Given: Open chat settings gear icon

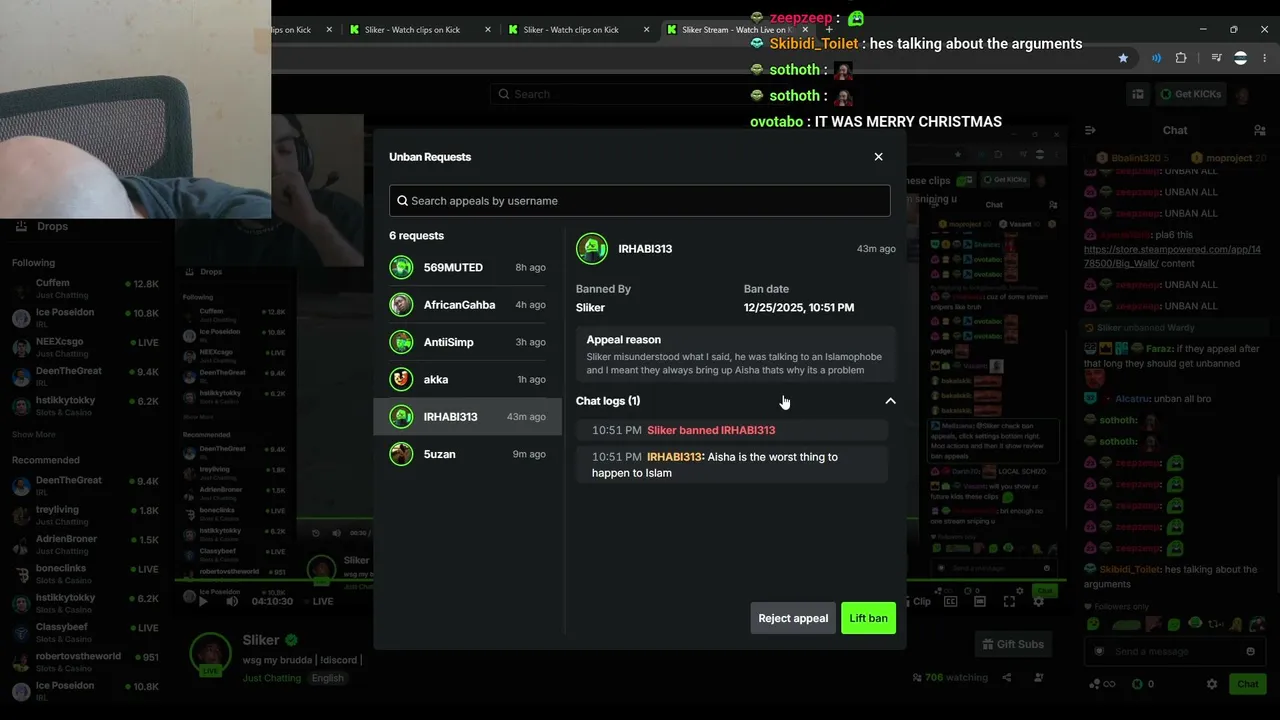Looking at the screenshot, I should coord(1212,684).
